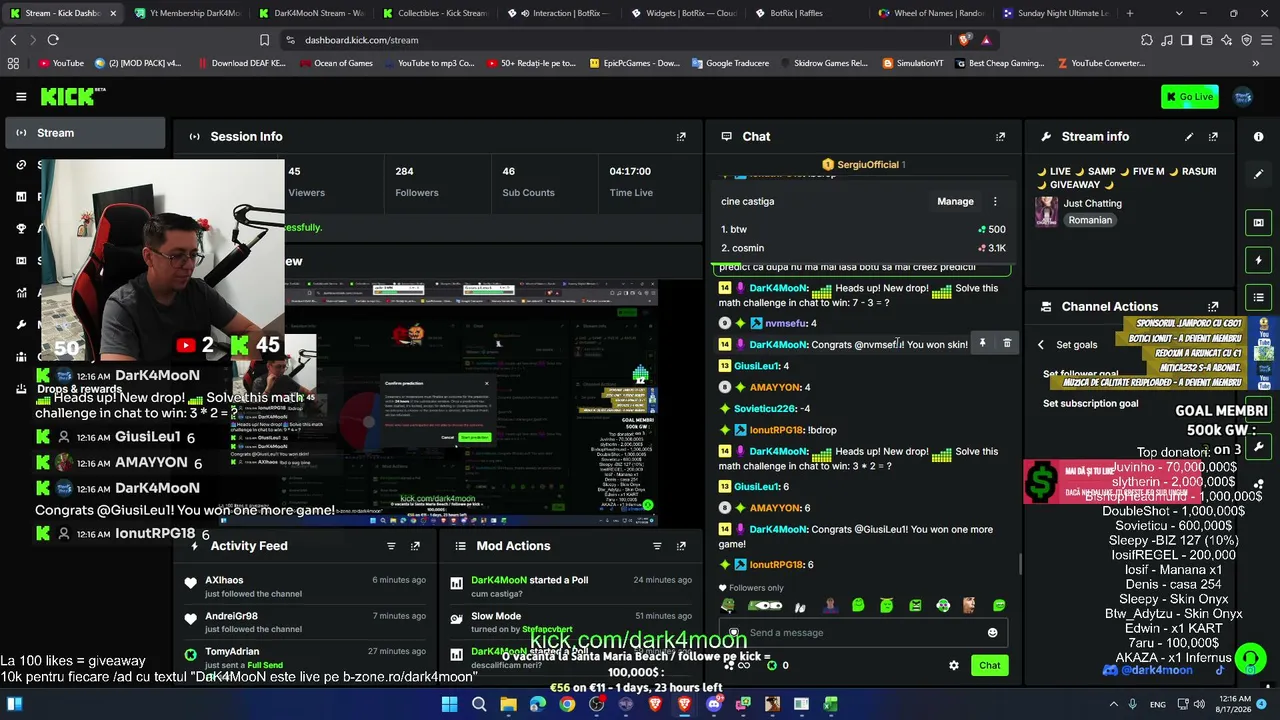Filter the Mod Actions list
Screen dimensions: 1280x720
coord(657,546)
